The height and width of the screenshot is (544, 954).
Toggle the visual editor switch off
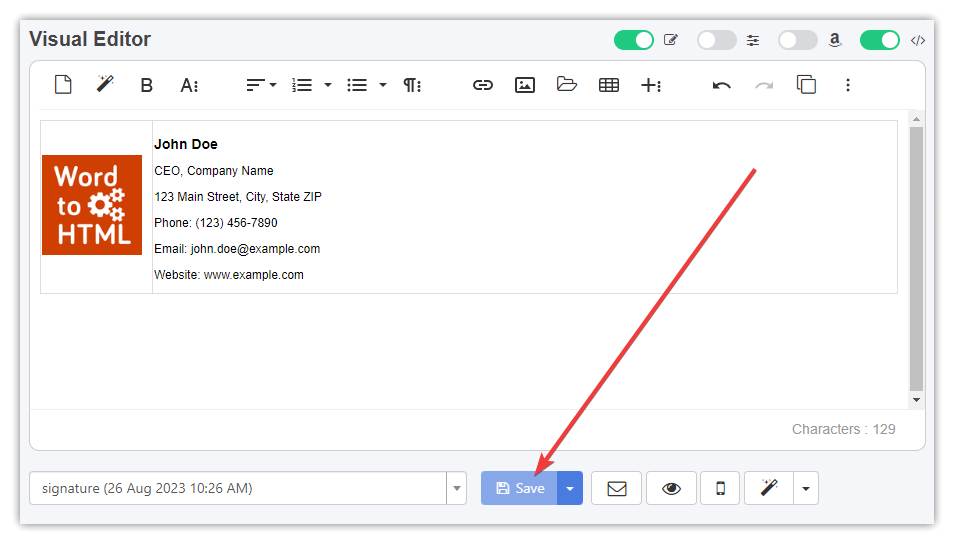click(633, 40)
